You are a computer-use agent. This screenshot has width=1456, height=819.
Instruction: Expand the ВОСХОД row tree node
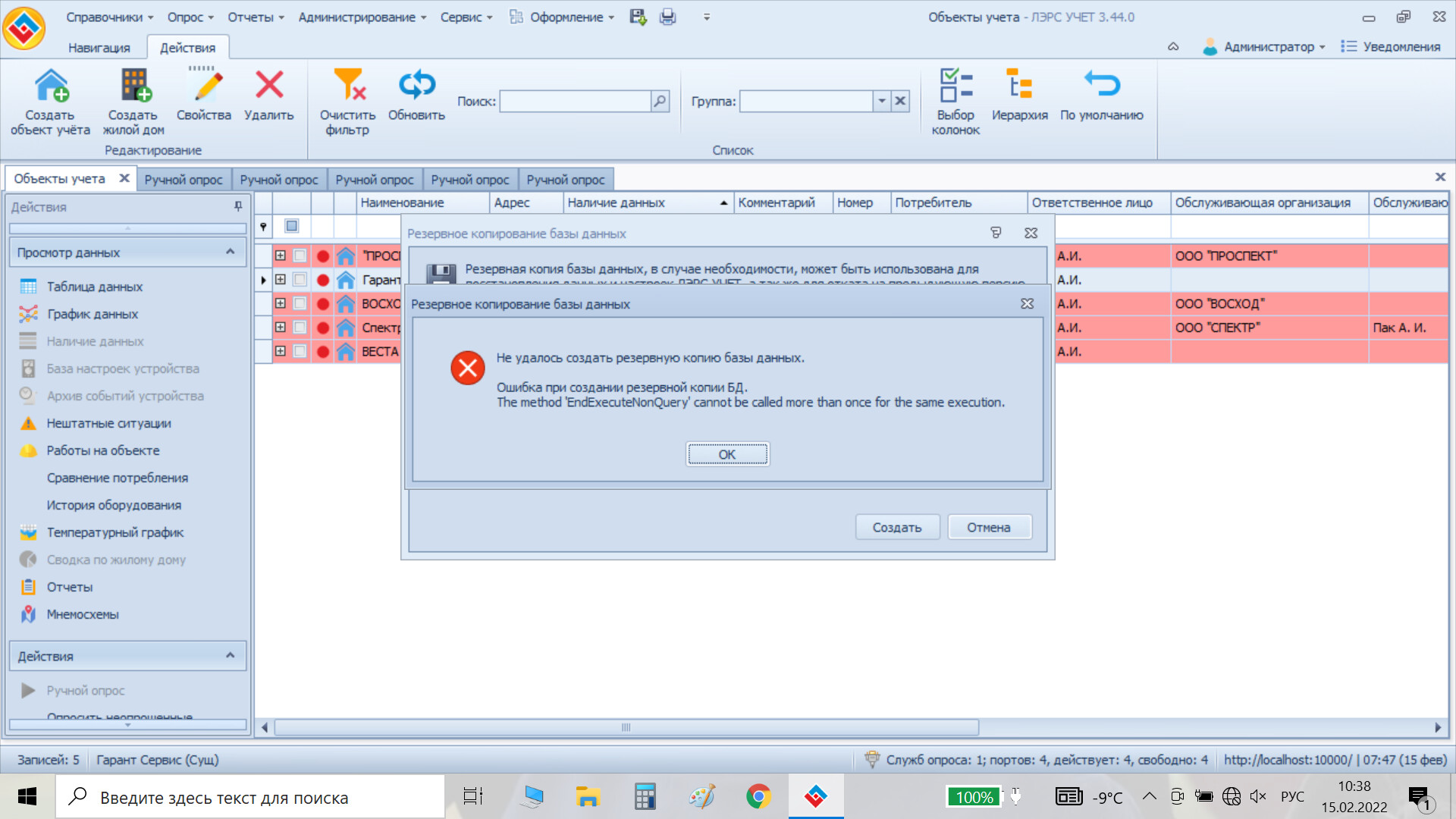(280, 303)
